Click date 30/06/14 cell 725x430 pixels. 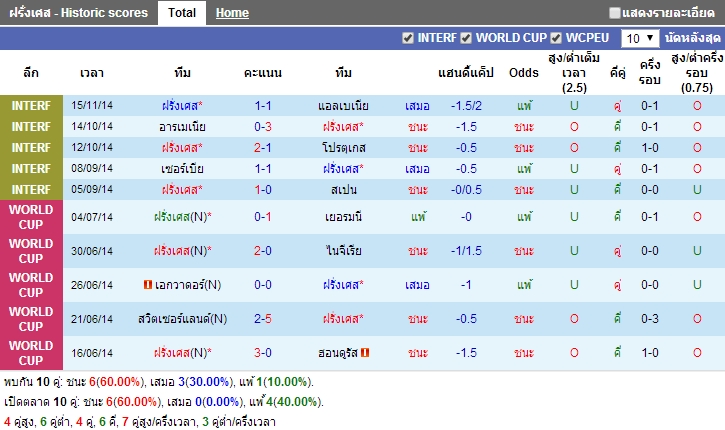click(x=92, y=251)
